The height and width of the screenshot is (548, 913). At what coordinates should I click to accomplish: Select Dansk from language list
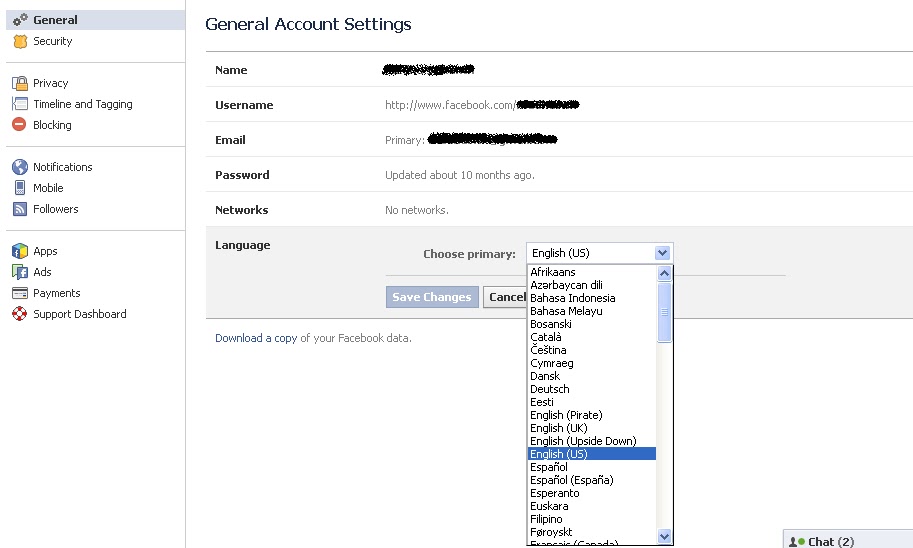[x=592, y=376]
